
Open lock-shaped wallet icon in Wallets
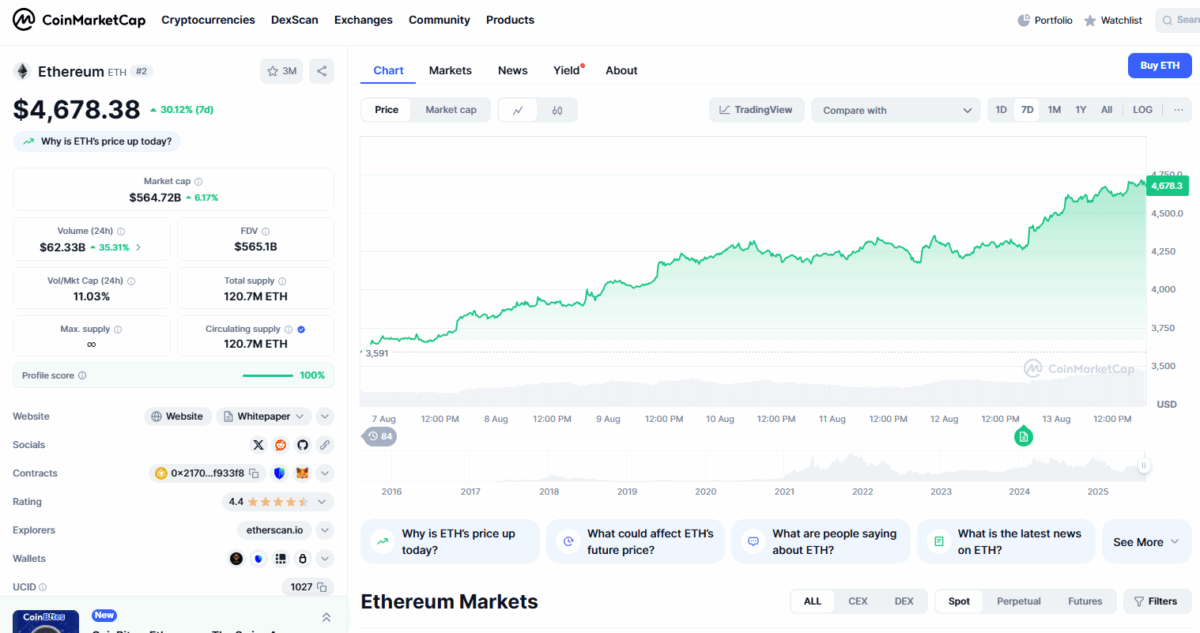pos(302,559)
